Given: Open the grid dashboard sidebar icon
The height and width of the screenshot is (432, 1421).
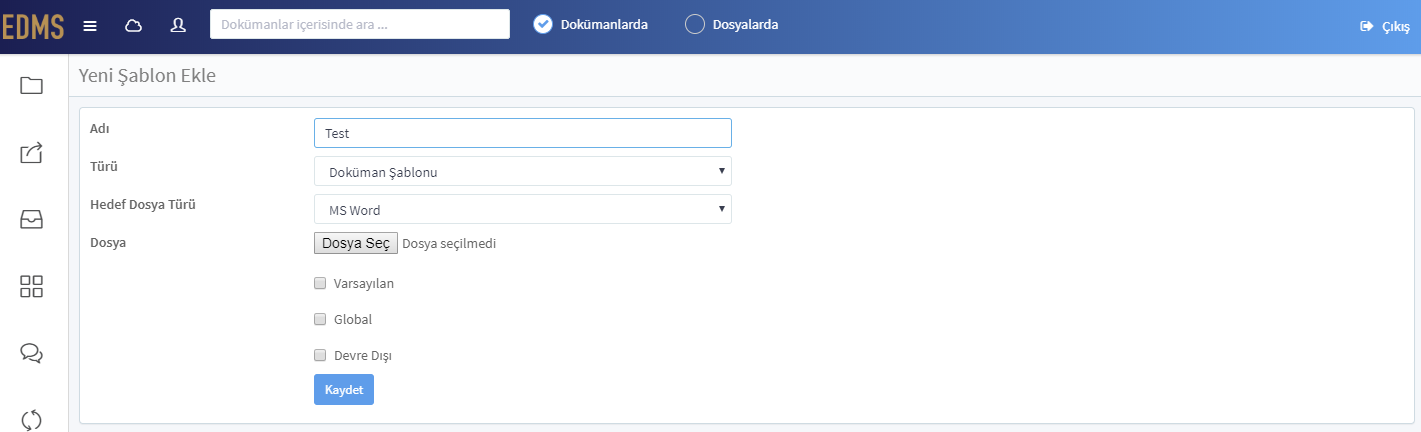Looking at the screenshot, I should (31, 287).
